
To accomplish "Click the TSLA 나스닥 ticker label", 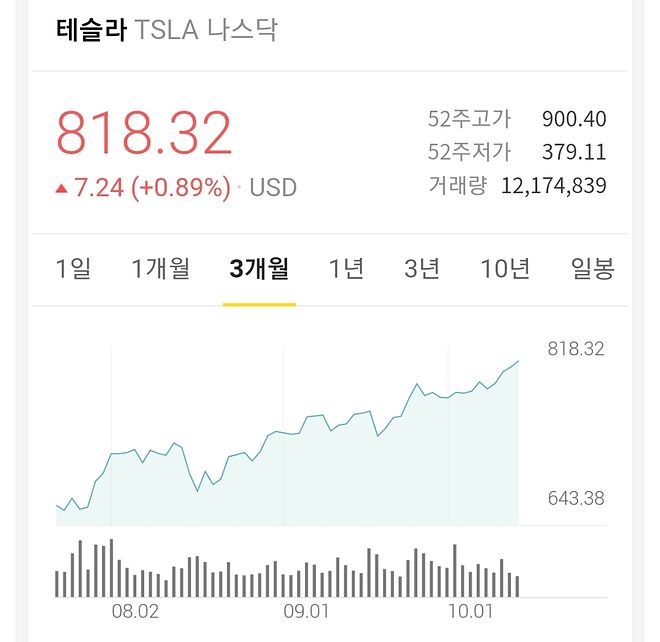I will coord(205,30).
